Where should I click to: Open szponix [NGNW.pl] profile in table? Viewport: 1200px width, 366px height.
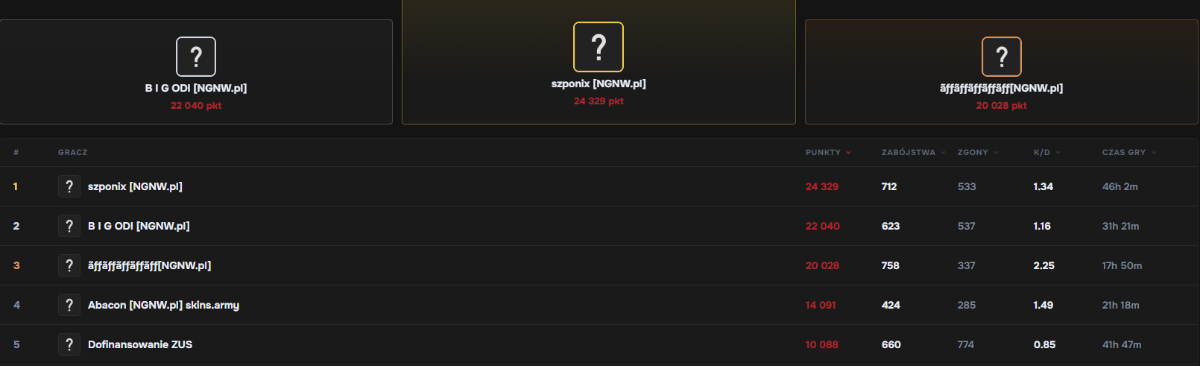(135, 187)
